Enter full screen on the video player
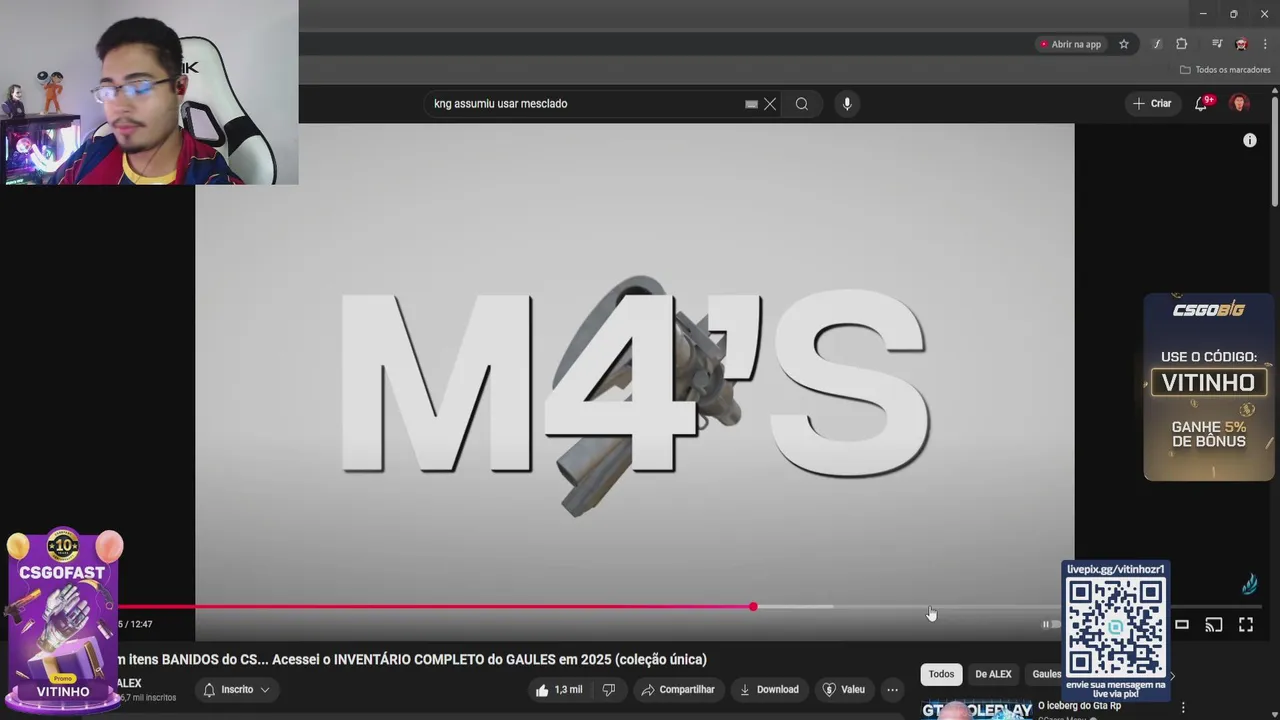 tap(1246, 625)
